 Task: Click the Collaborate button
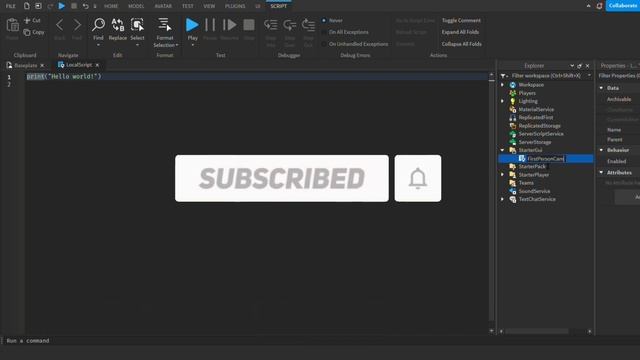(622, 6)
